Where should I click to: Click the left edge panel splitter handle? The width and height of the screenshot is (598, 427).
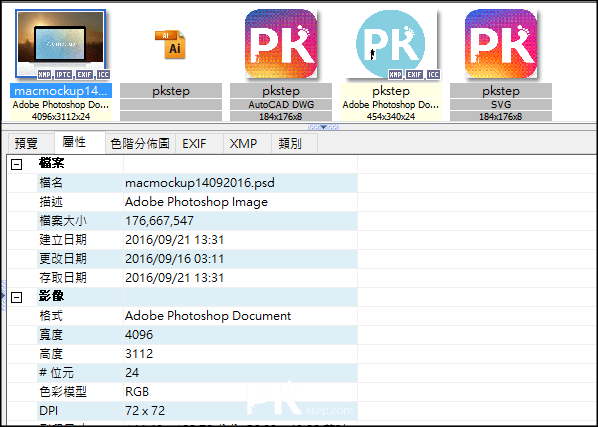3,295
